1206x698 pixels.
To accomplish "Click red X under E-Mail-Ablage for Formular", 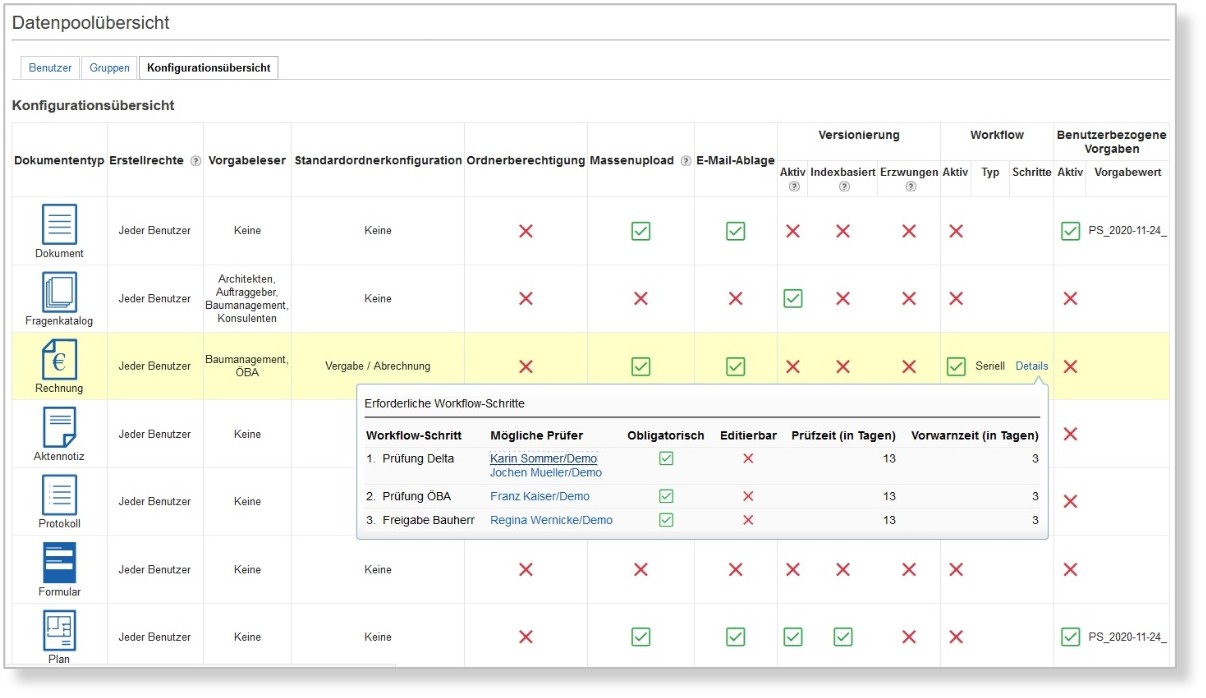I will 735,569.
